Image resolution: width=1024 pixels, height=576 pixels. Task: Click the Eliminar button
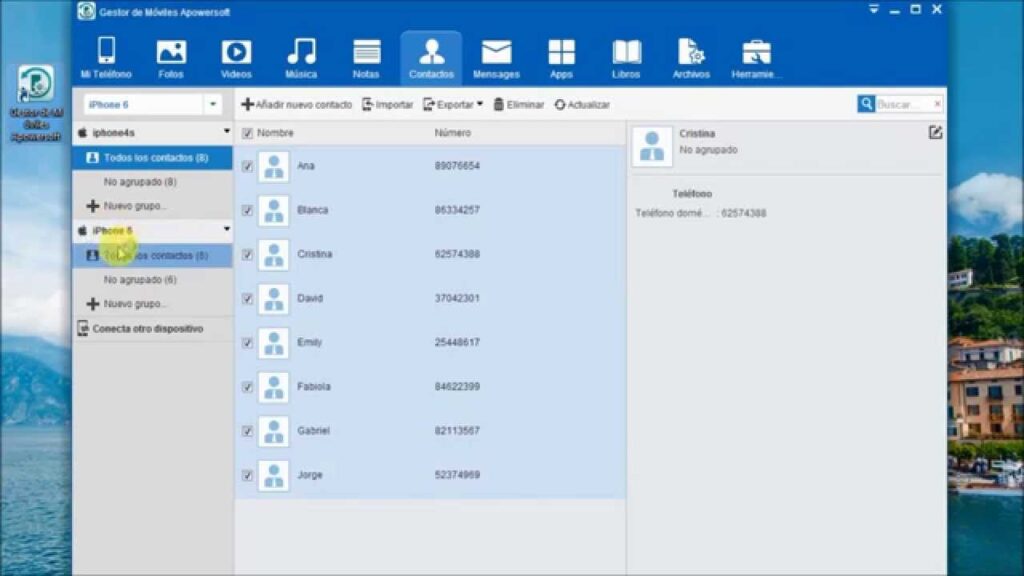click(518, 104)
